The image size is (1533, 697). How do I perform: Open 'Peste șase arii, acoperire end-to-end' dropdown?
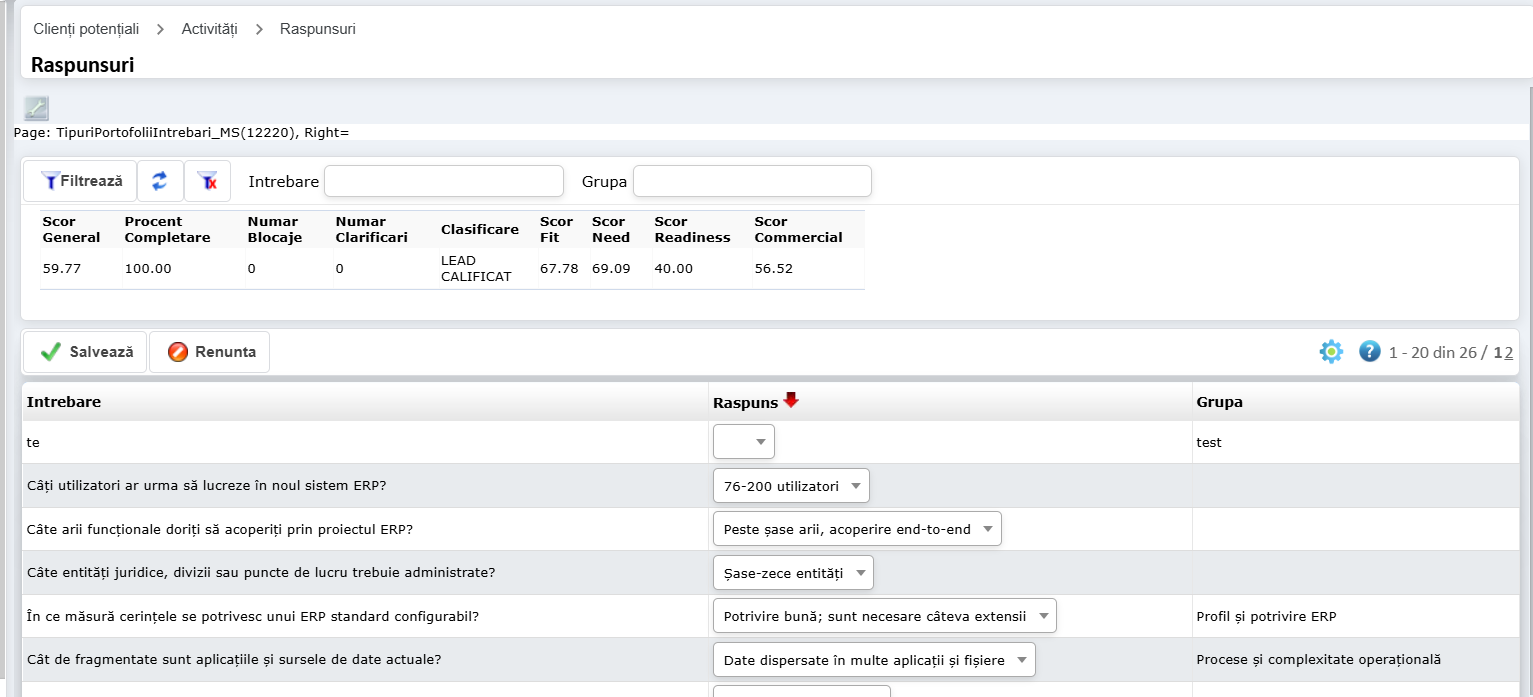click(857, 529)
